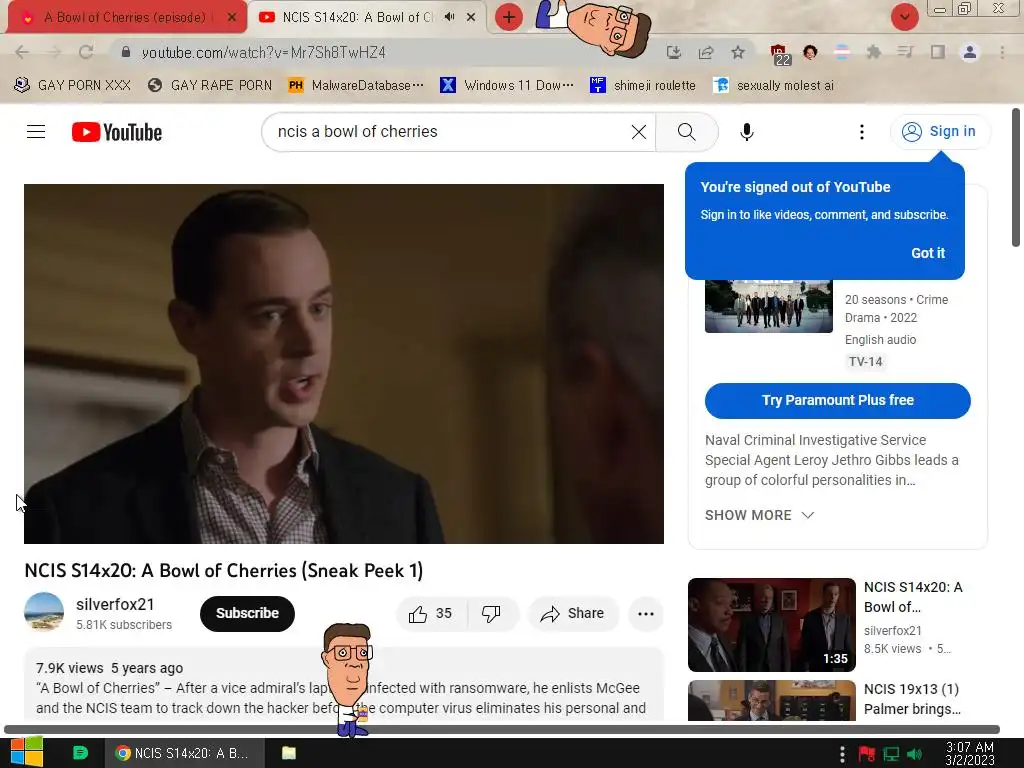Click the magnifier search button
Image resolution: width=1024 pixels, height=768 pixels.
(686, 132)
